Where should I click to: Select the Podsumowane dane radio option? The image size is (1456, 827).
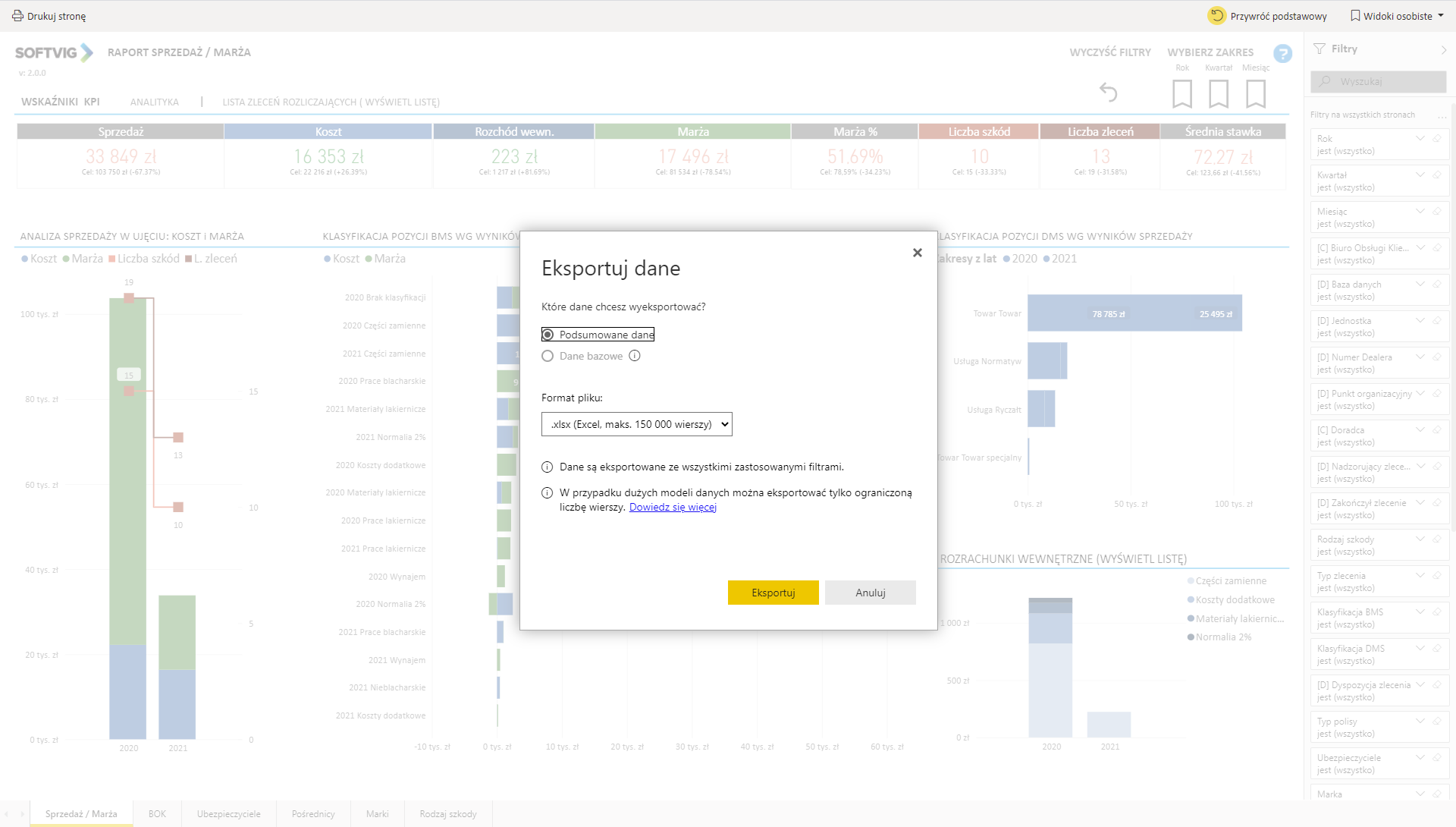pyautogui.click(x=548, y=335)
